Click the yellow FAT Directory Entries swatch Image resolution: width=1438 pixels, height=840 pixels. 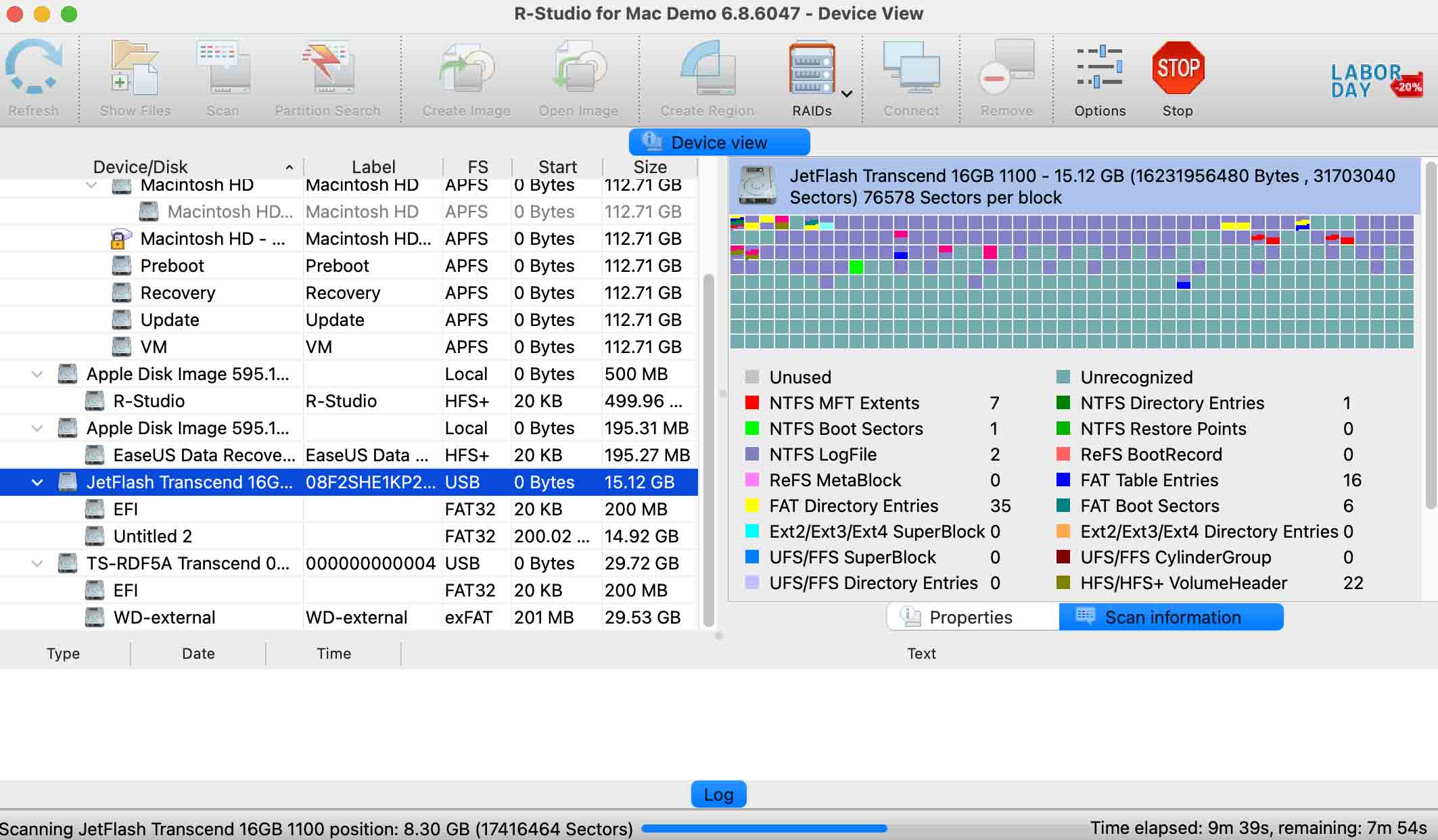click(x=751, y=505)
